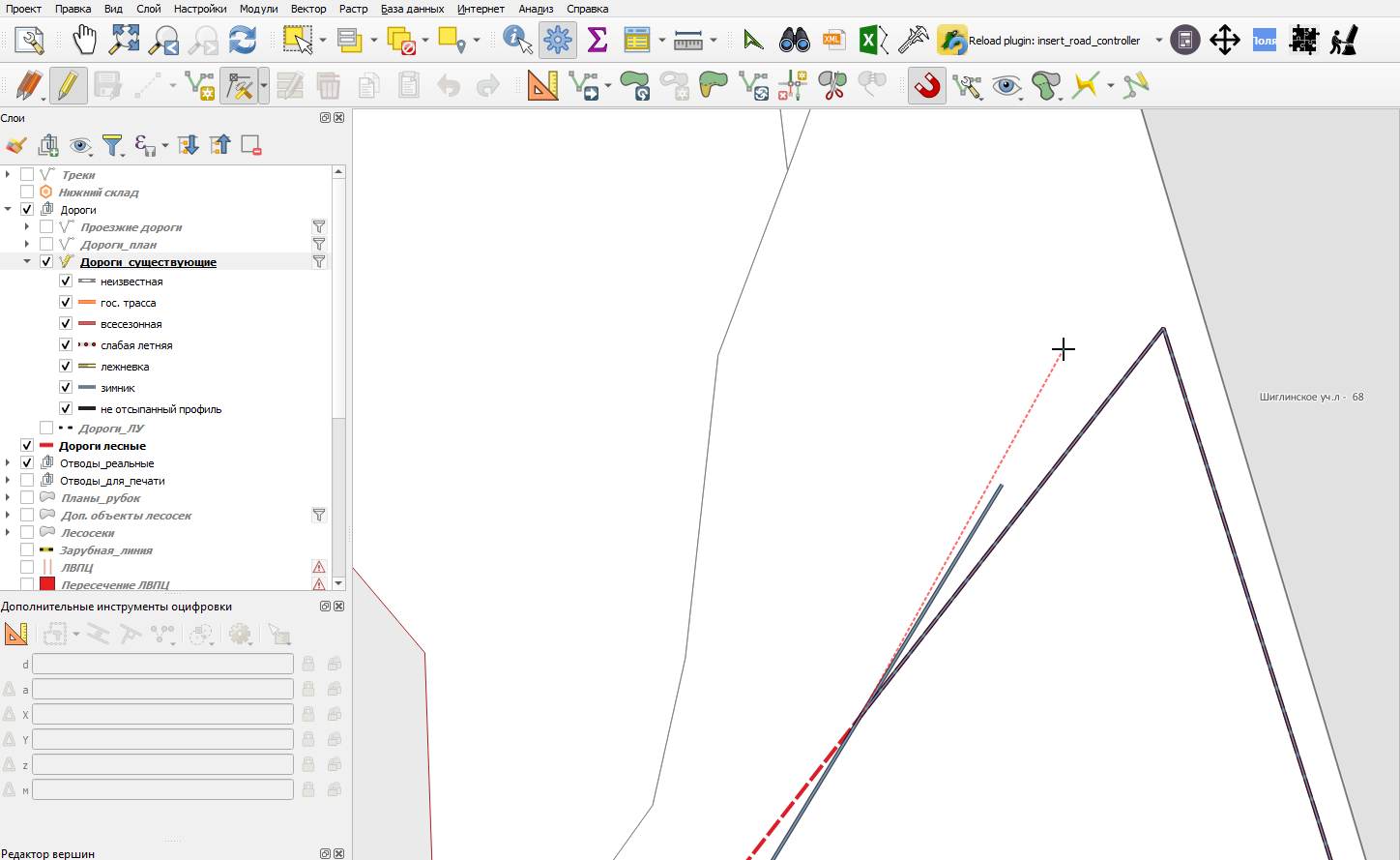Collapse the Дороги_существующие layer tree
This screenshot has height=860, width=1400.
(x=27, y=262)
